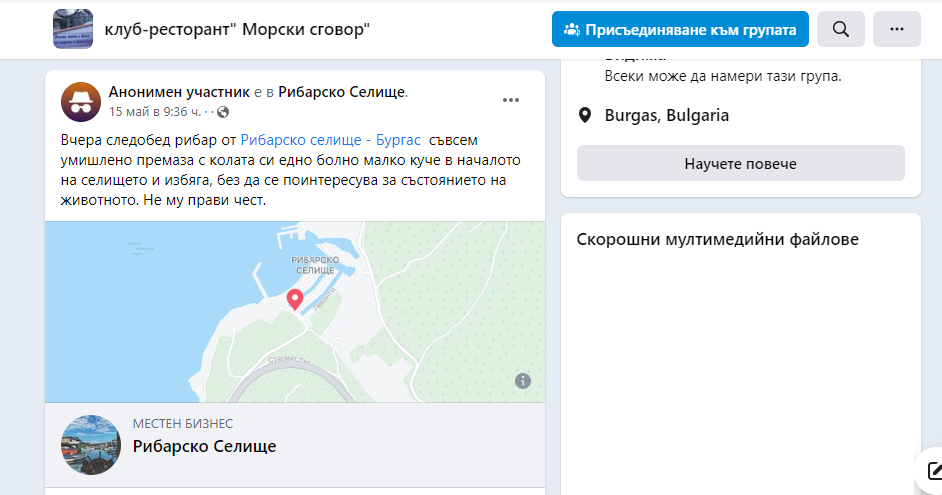This screenshot has height=495, width=942.
Task: Click the search magnifier icon in header
Action: [841, 30]
